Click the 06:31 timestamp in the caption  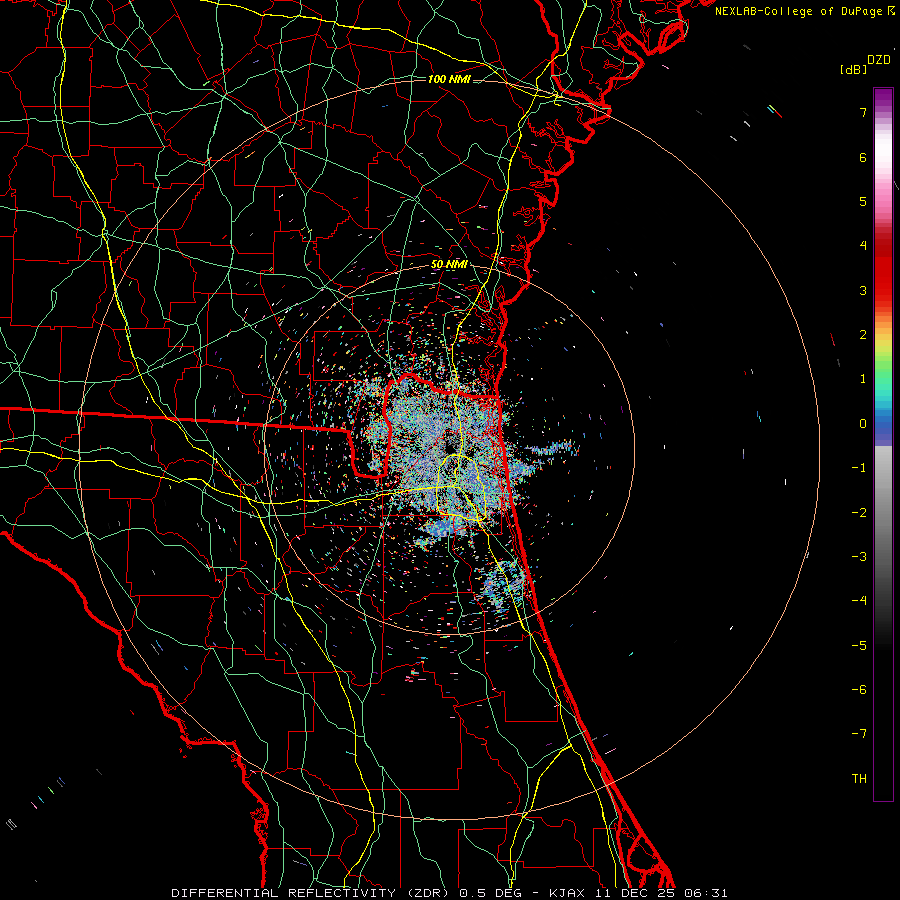[x=706, y=893]
